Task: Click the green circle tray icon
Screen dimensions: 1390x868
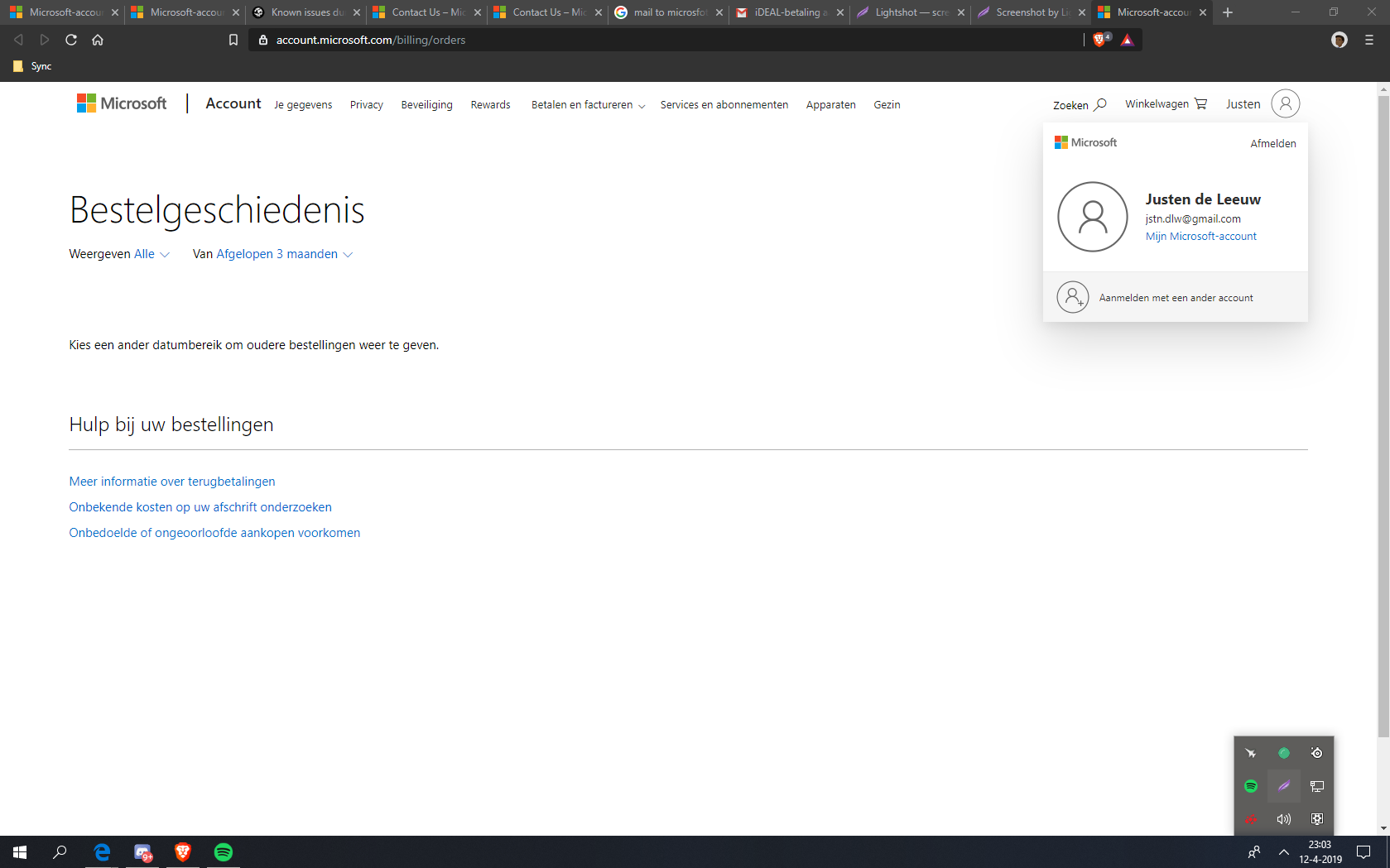Action: tap(1284, 753)
